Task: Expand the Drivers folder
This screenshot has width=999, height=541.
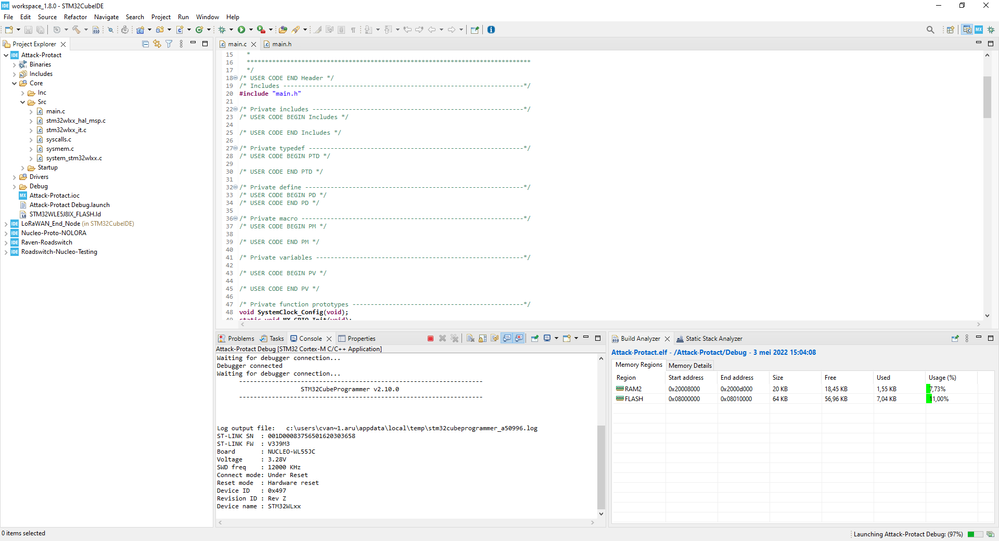Action: point(15,177)
